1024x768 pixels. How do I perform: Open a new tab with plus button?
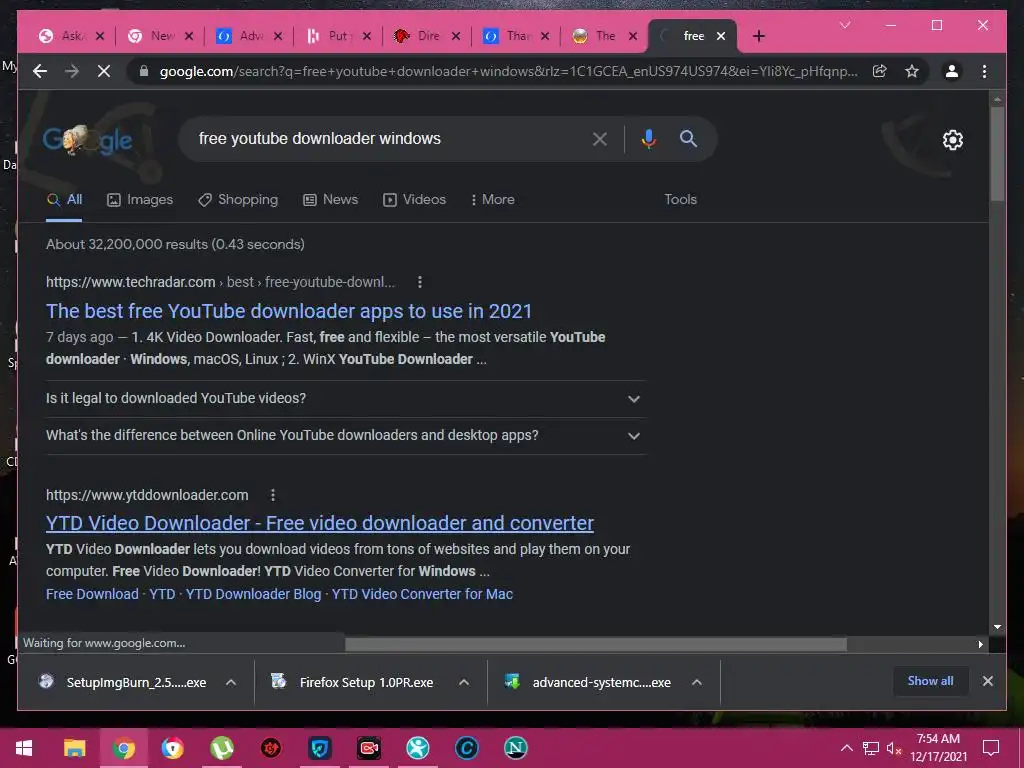758,36
